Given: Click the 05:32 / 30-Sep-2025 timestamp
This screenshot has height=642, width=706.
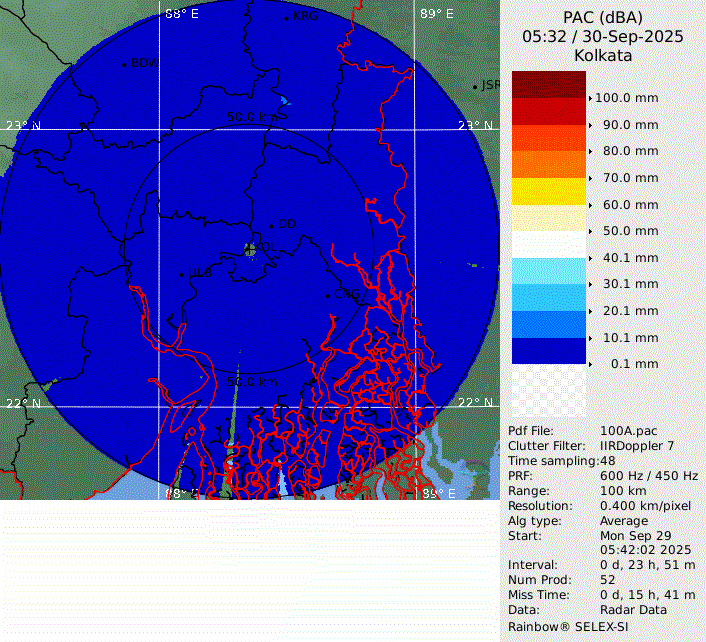Looking at the screenshot, I should (x=603, y=36).
